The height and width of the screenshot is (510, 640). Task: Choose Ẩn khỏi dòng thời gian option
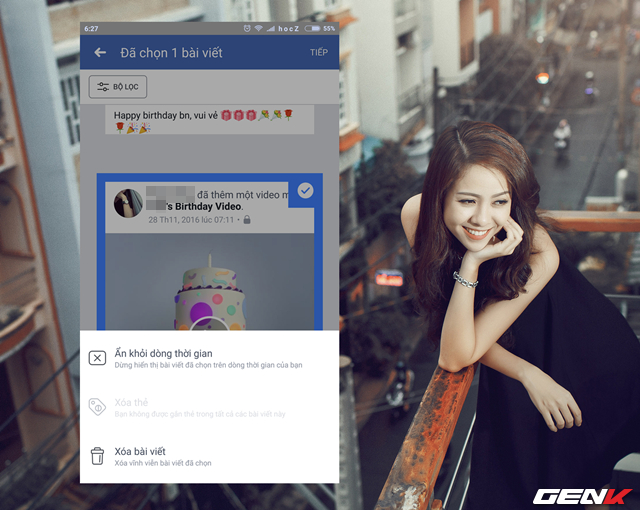(x=209, y=358)
